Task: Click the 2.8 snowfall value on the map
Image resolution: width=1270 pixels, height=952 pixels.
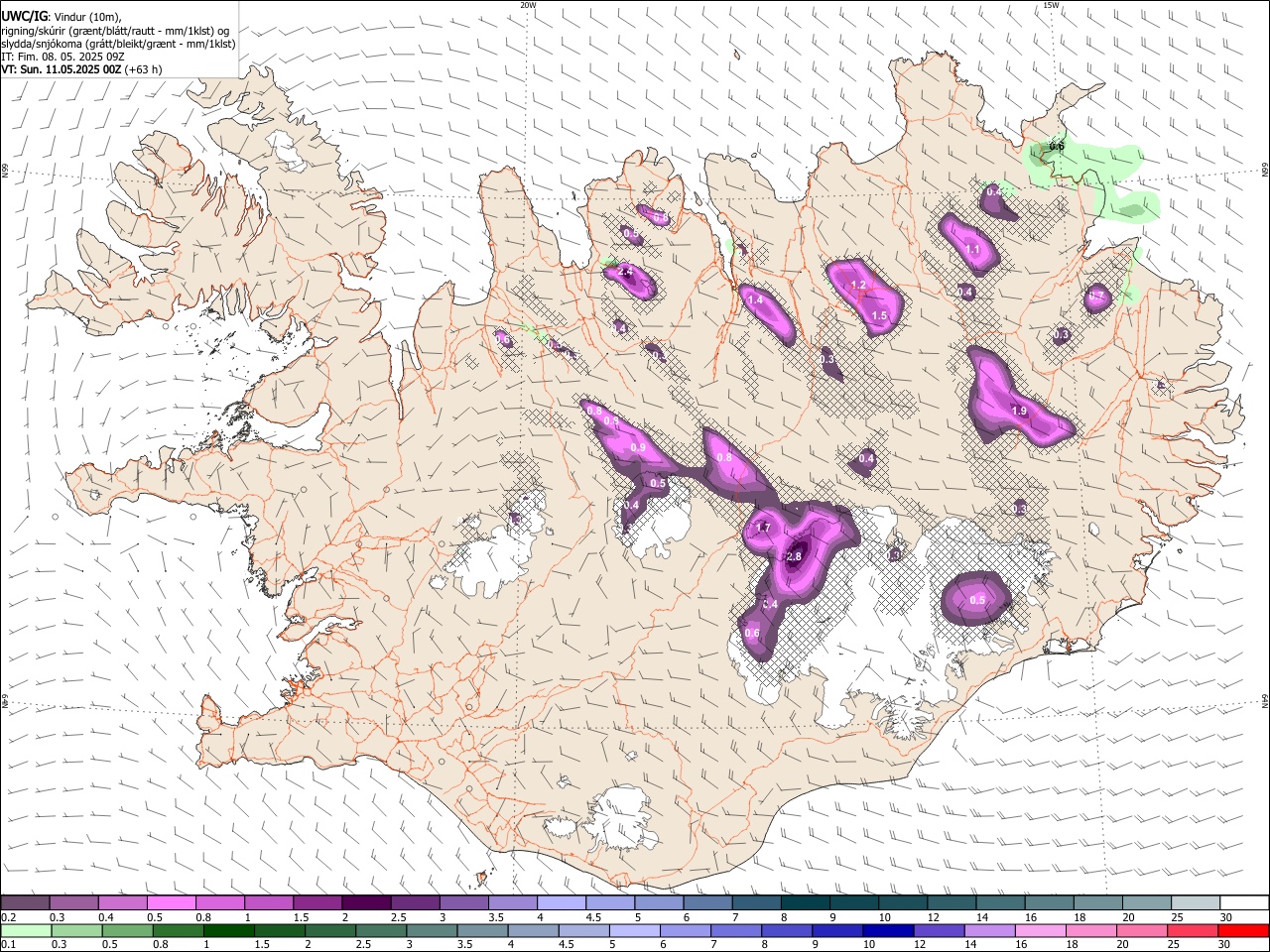Action: 794,557
